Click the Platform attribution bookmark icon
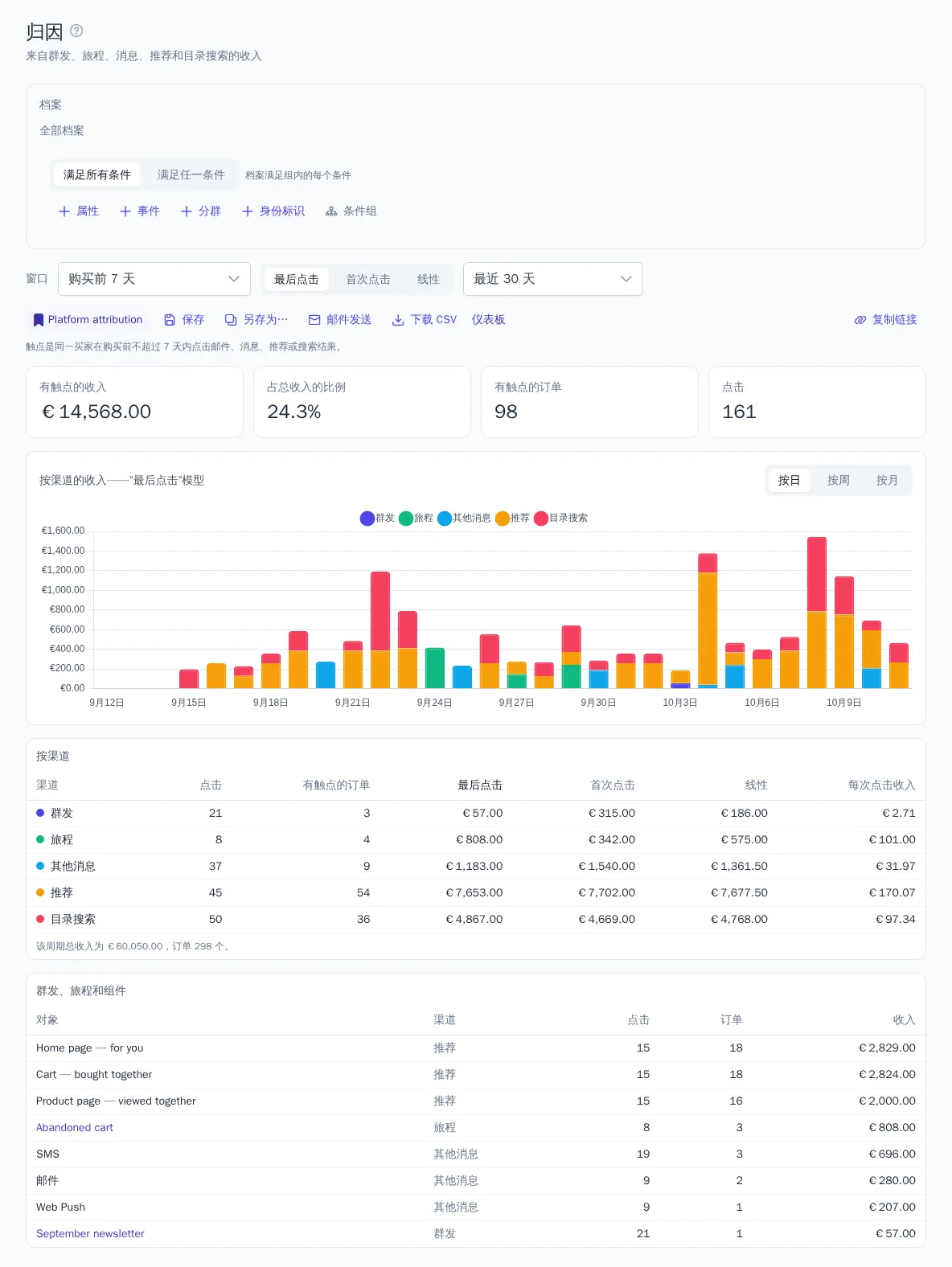Screen dimensions: 952x1267 click(39, 320)
